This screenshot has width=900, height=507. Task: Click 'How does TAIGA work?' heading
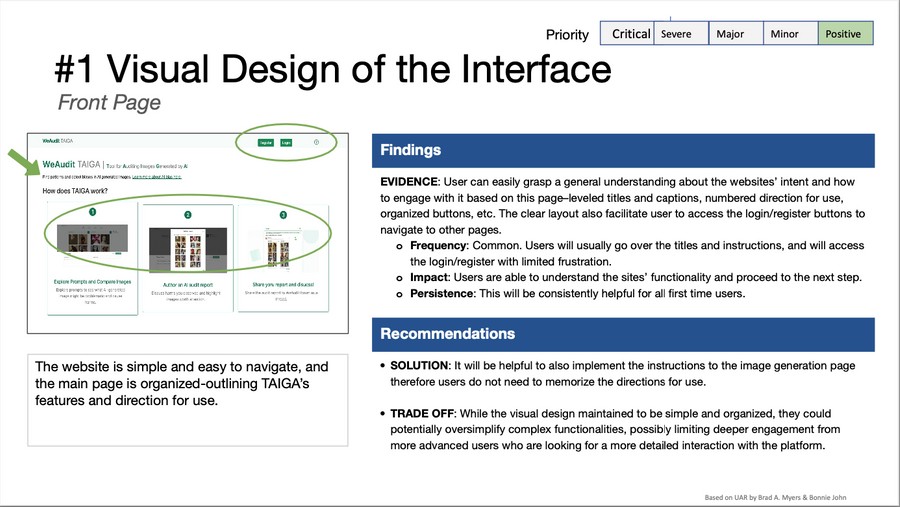[x=75, y=191]
